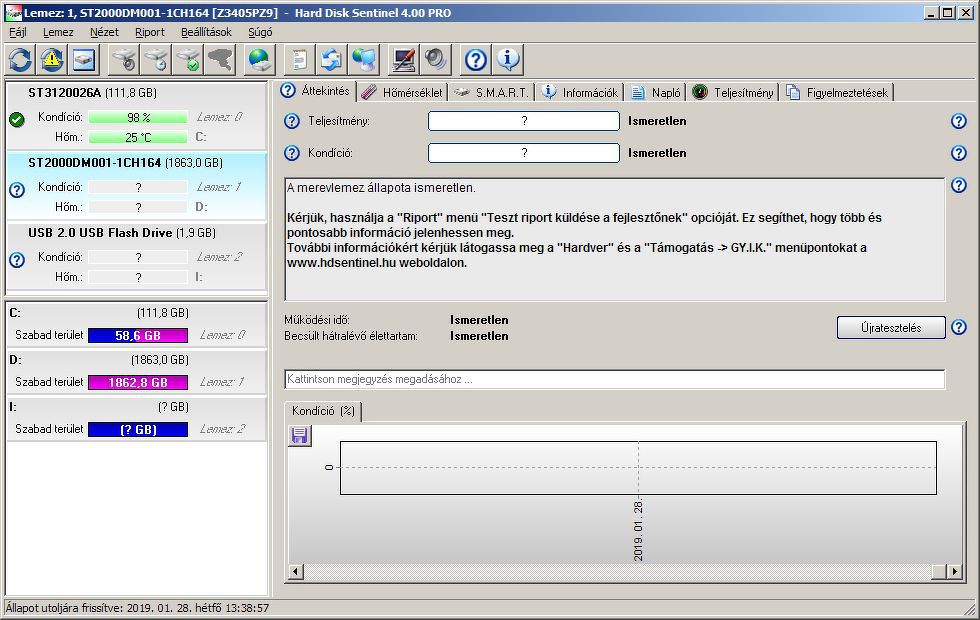The height and width of the screenshot is (620, 980).
Task: Click the chart scrollbar left arrow
Action: pyautogui.click(x=296, y=571)
